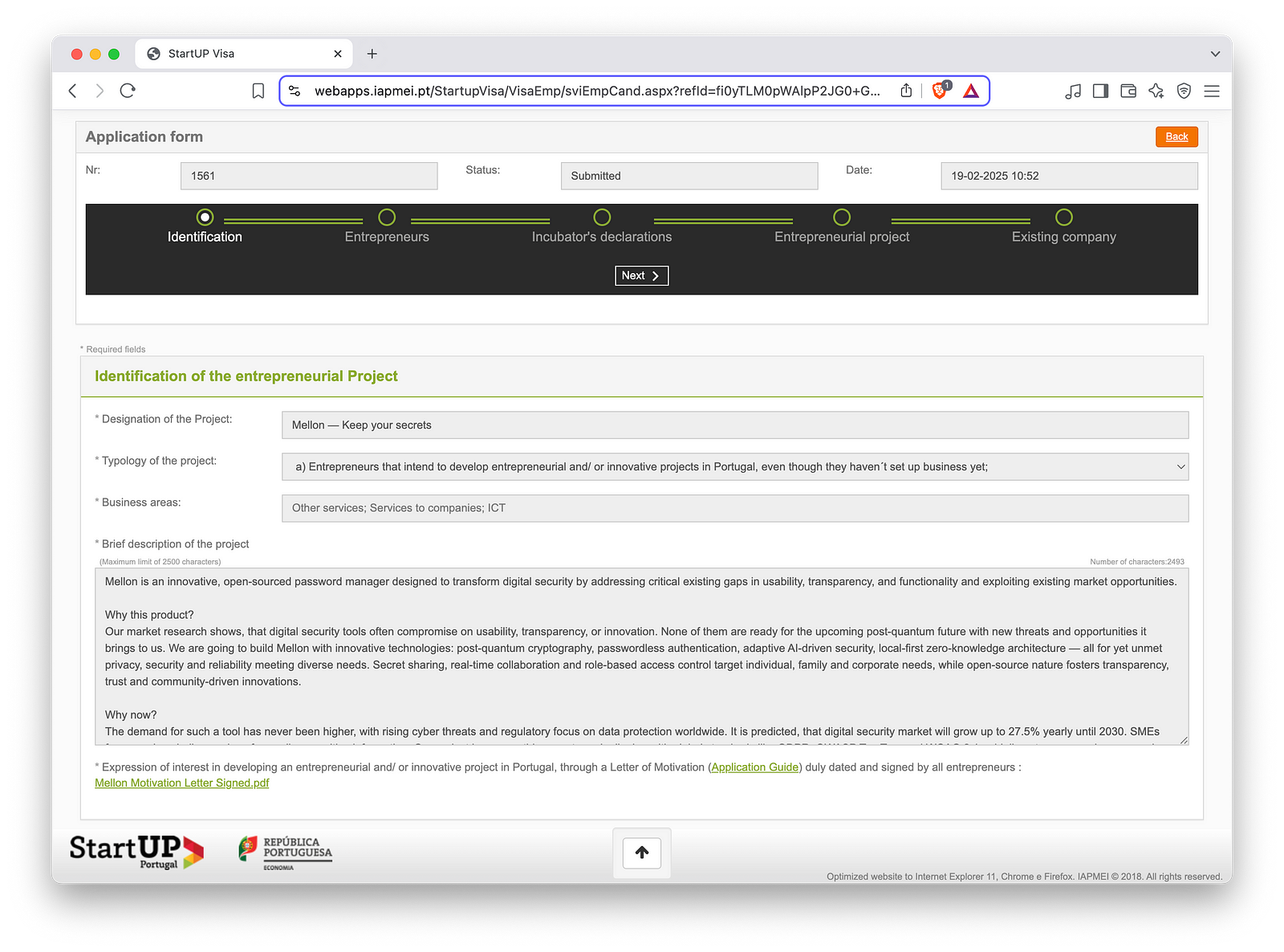The width and height of the screenshot is (1284, 952).
Task: Click the Business areas field
Action: coord(735,508)
